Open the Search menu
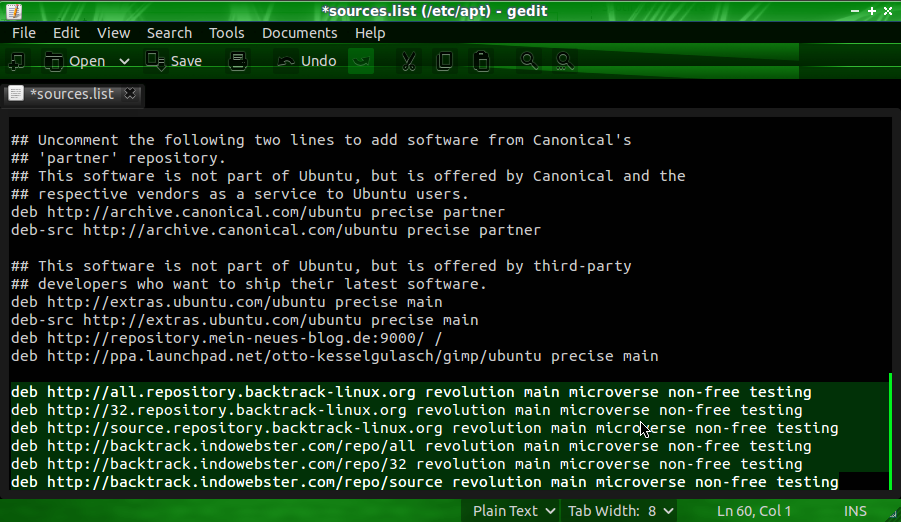901x522 pixels. point(169,33)
